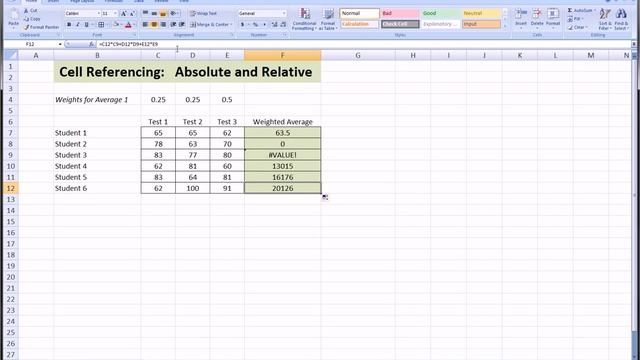Open the Find & Select menu
Screen dimensions: 640x360
pyautogui.click(x=621, y=19)
